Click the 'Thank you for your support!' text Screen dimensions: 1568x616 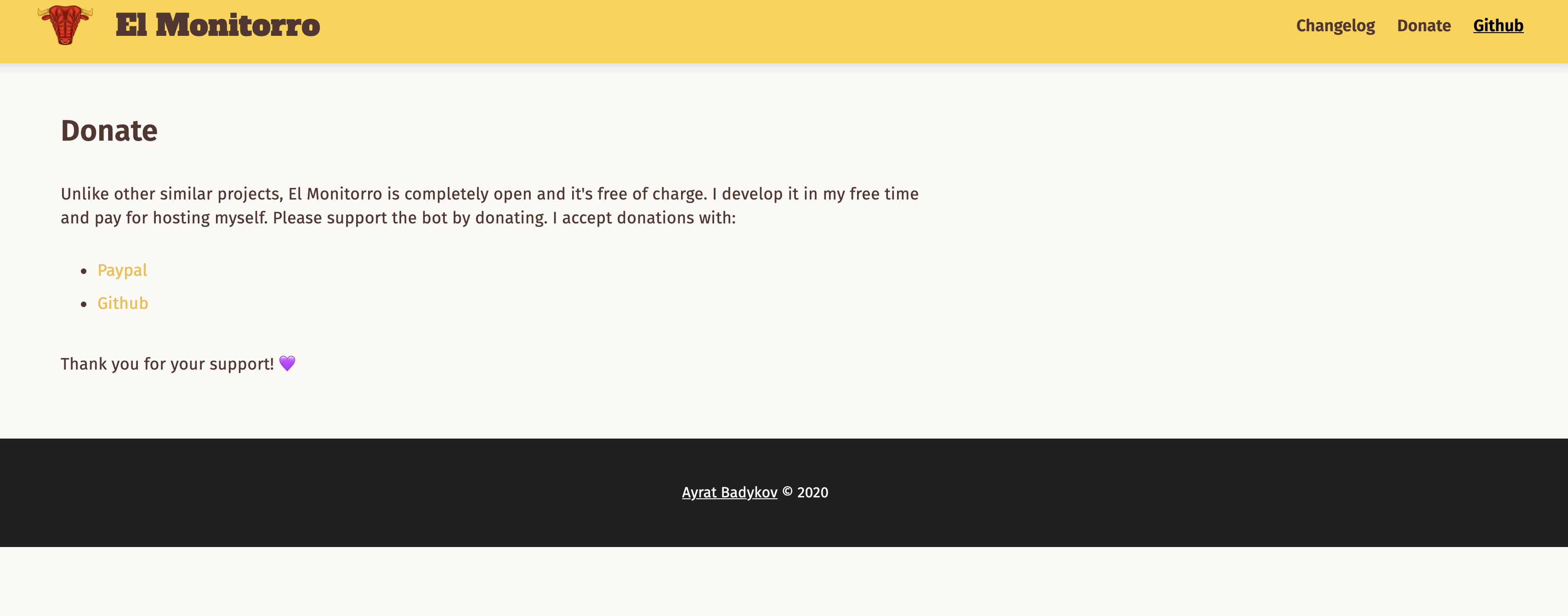[x=167, y=364]
